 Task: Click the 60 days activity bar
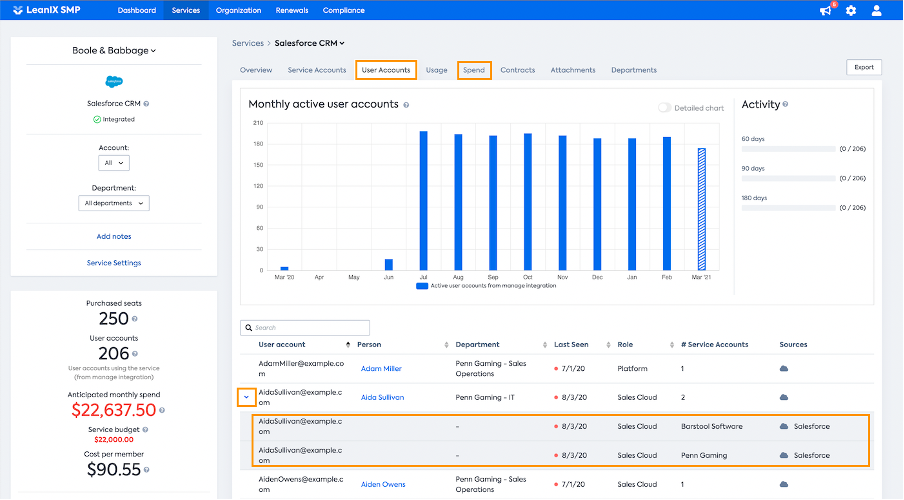(788, 149)
